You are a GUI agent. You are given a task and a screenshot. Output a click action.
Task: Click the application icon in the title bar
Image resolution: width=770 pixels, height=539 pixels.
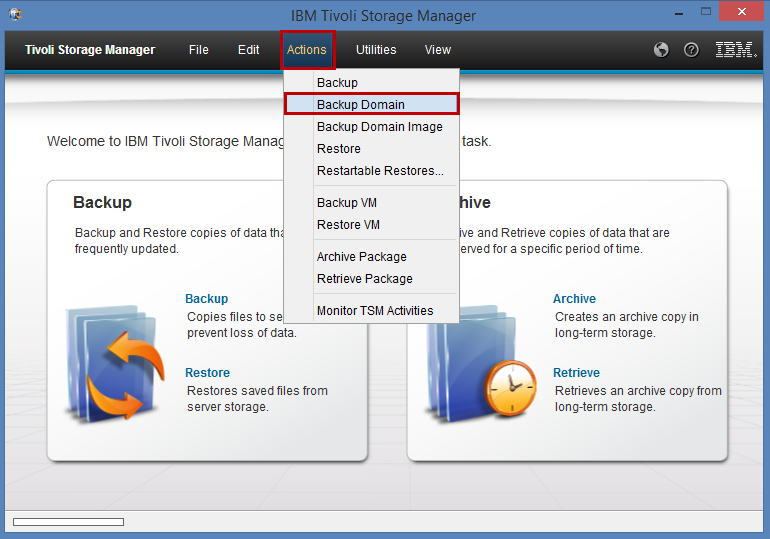point(15,14)
